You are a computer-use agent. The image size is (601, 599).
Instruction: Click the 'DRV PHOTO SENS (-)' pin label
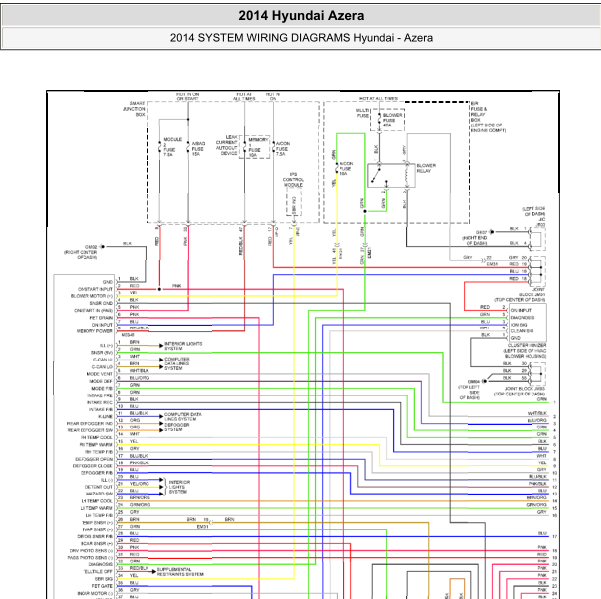click(91, 551)
